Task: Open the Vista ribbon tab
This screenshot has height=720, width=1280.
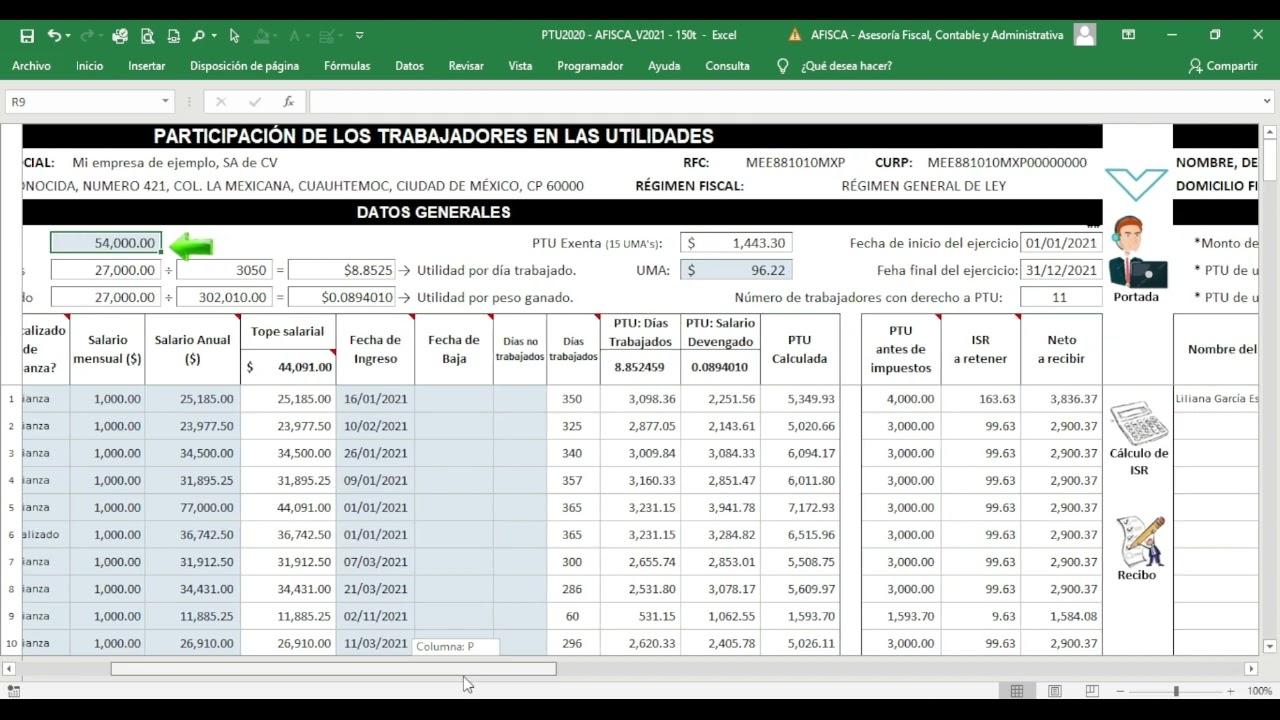Action: (520, 66)
